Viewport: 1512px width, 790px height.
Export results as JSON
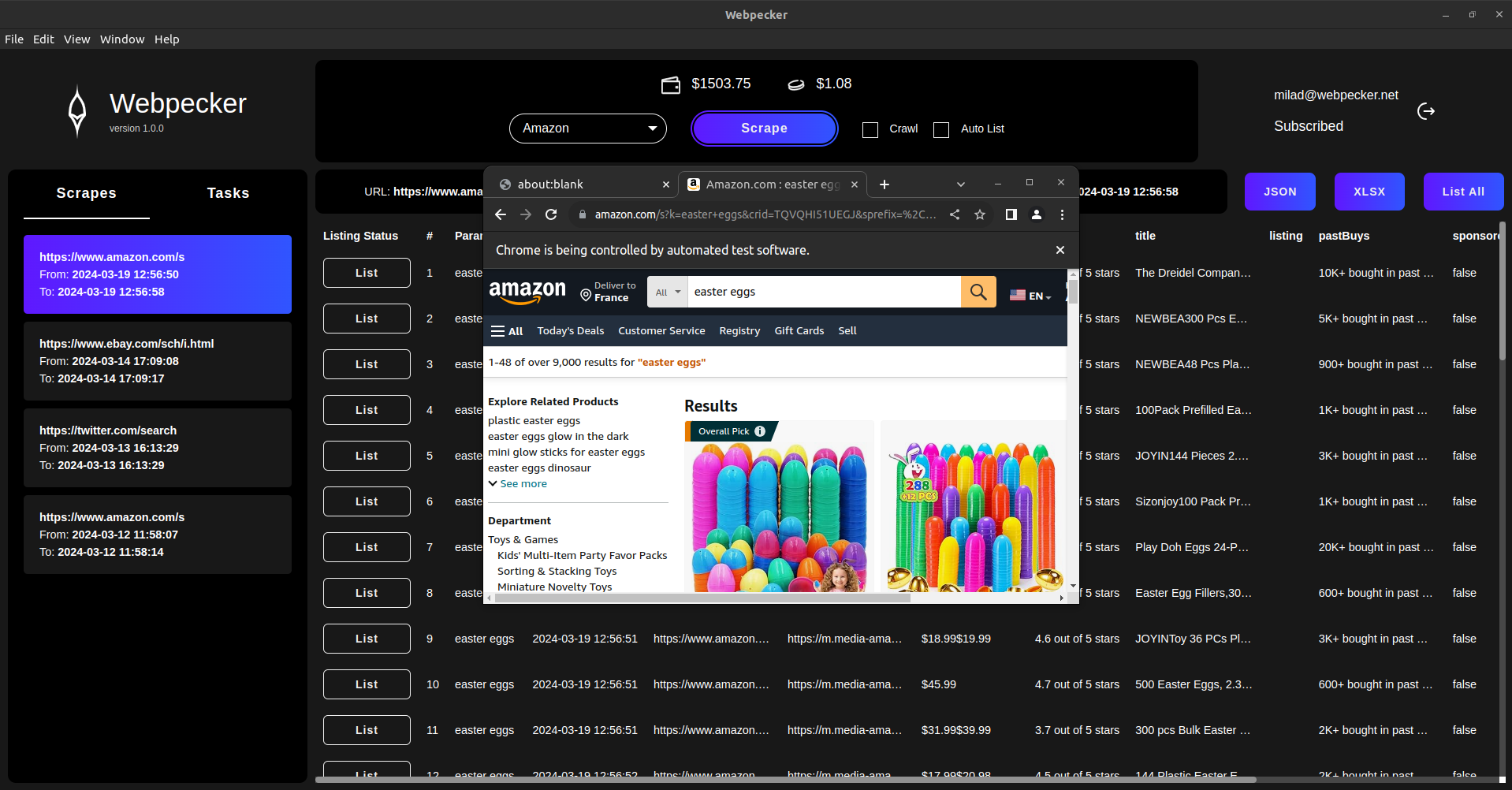pos(1280,192)
